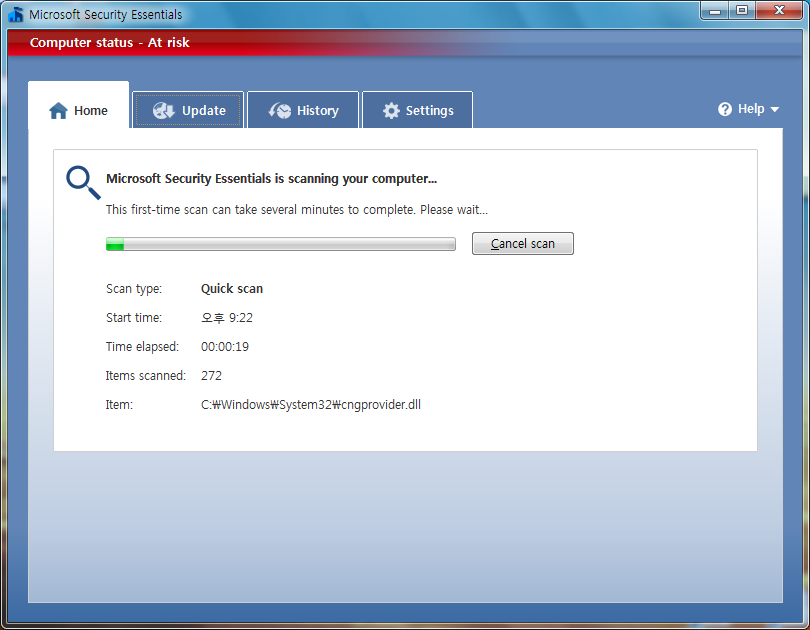810x630 pixels.
Task: Click the house icon on Home tab
Action: [58, 111]
